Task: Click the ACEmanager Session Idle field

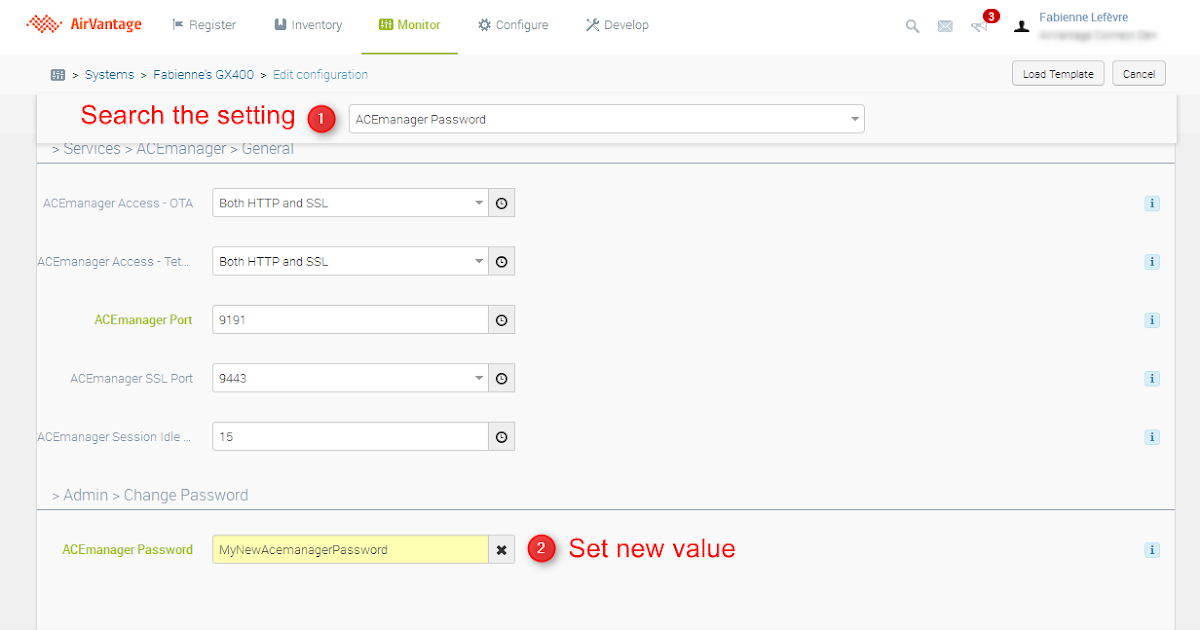Action: click(350, 436)
